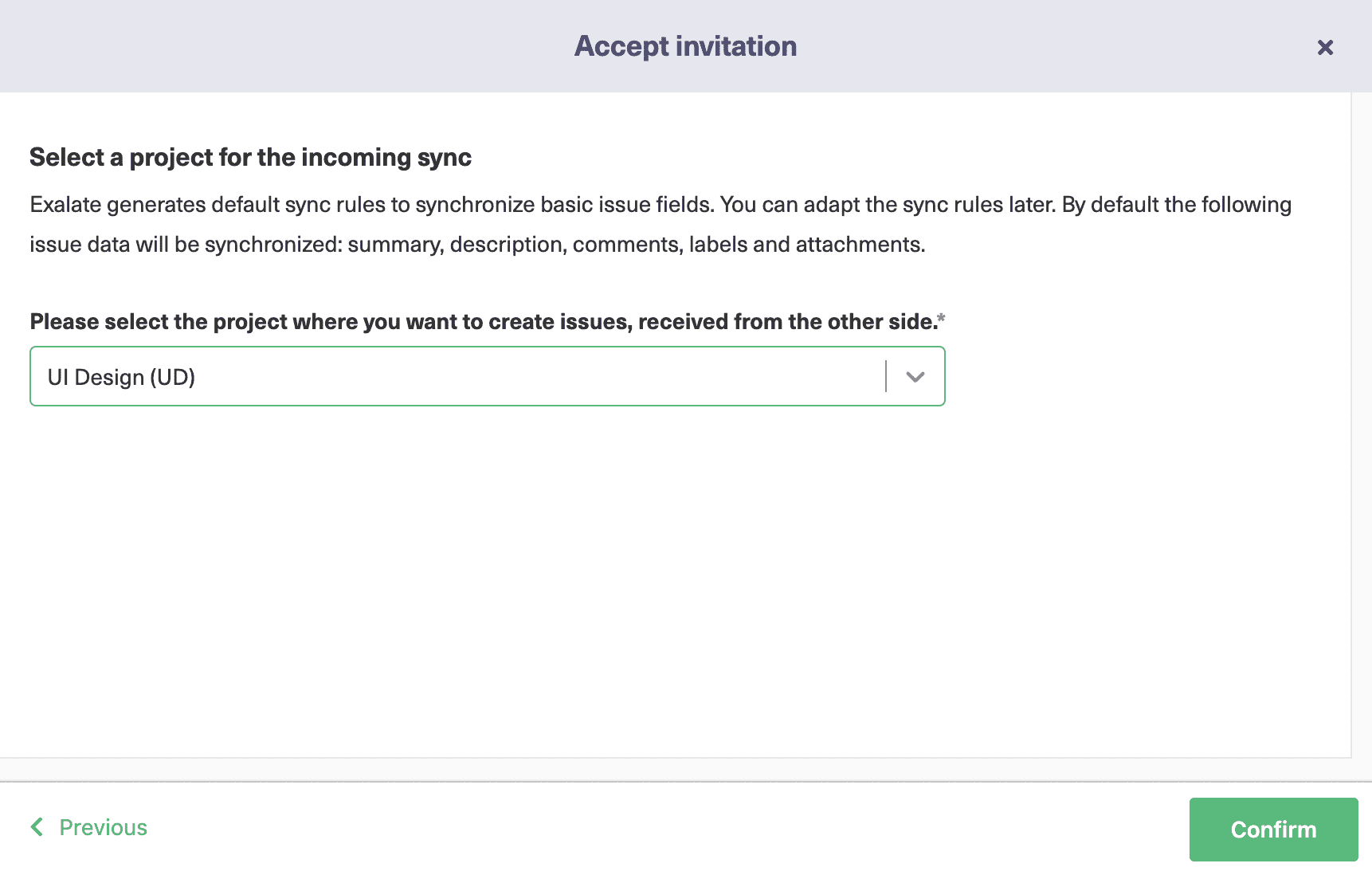Click the text cursor area of the project field
1372x875 pixels.
coord(886,376)
